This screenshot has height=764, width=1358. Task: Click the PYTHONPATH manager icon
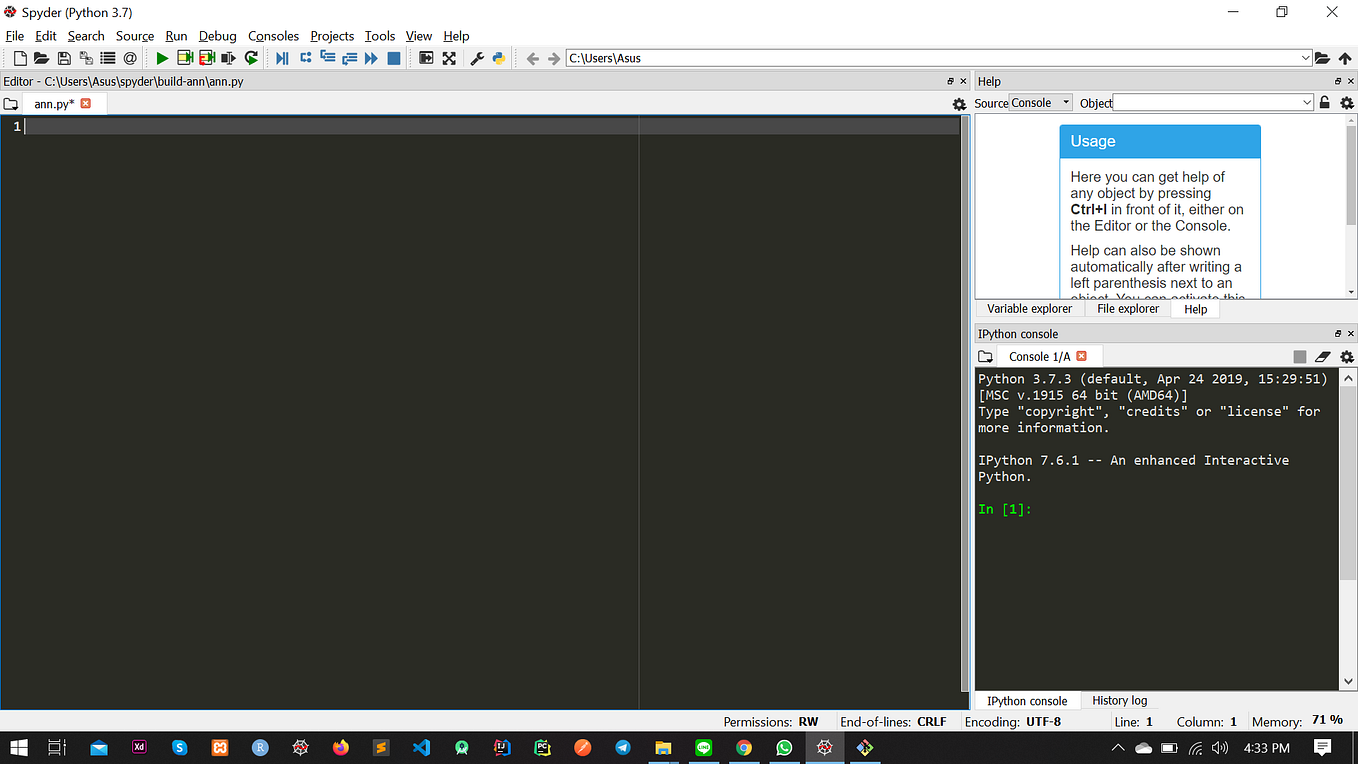[x=499, y=57]
